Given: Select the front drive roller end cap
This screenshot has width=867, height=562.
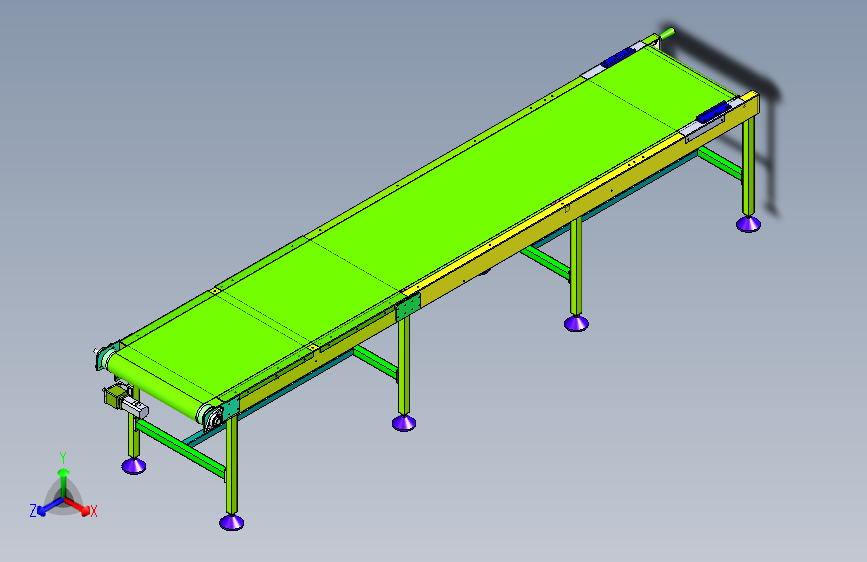Looking at the screenshot, I should point(213,419).
